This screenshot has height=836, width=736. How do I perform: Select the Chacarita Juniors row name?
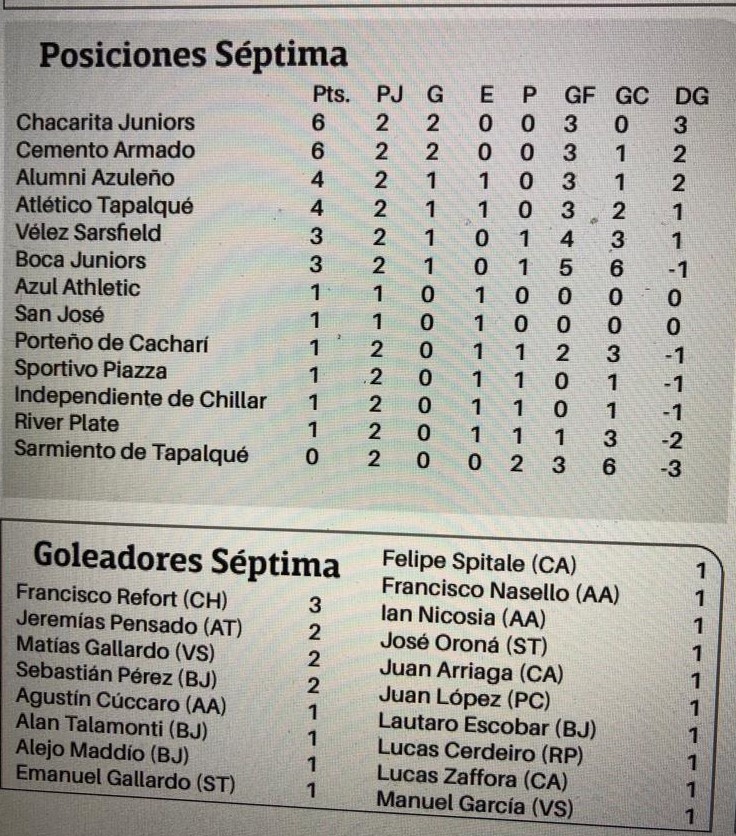tap(106, 123)
